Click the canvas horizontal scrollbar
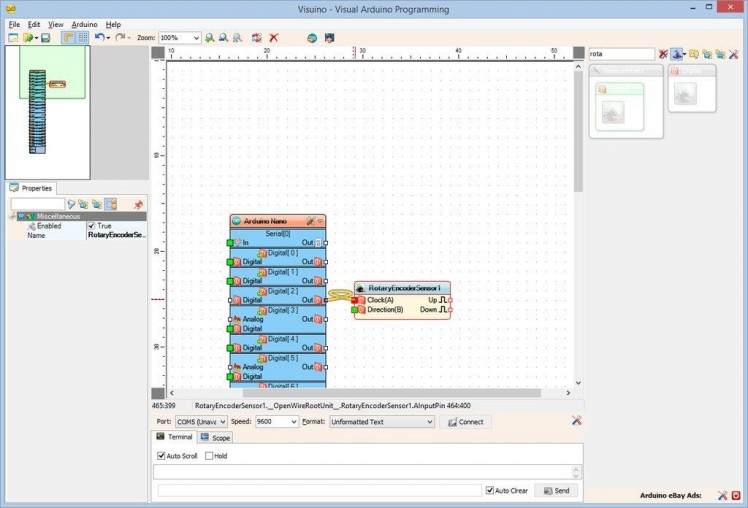 tap(360, 393)
